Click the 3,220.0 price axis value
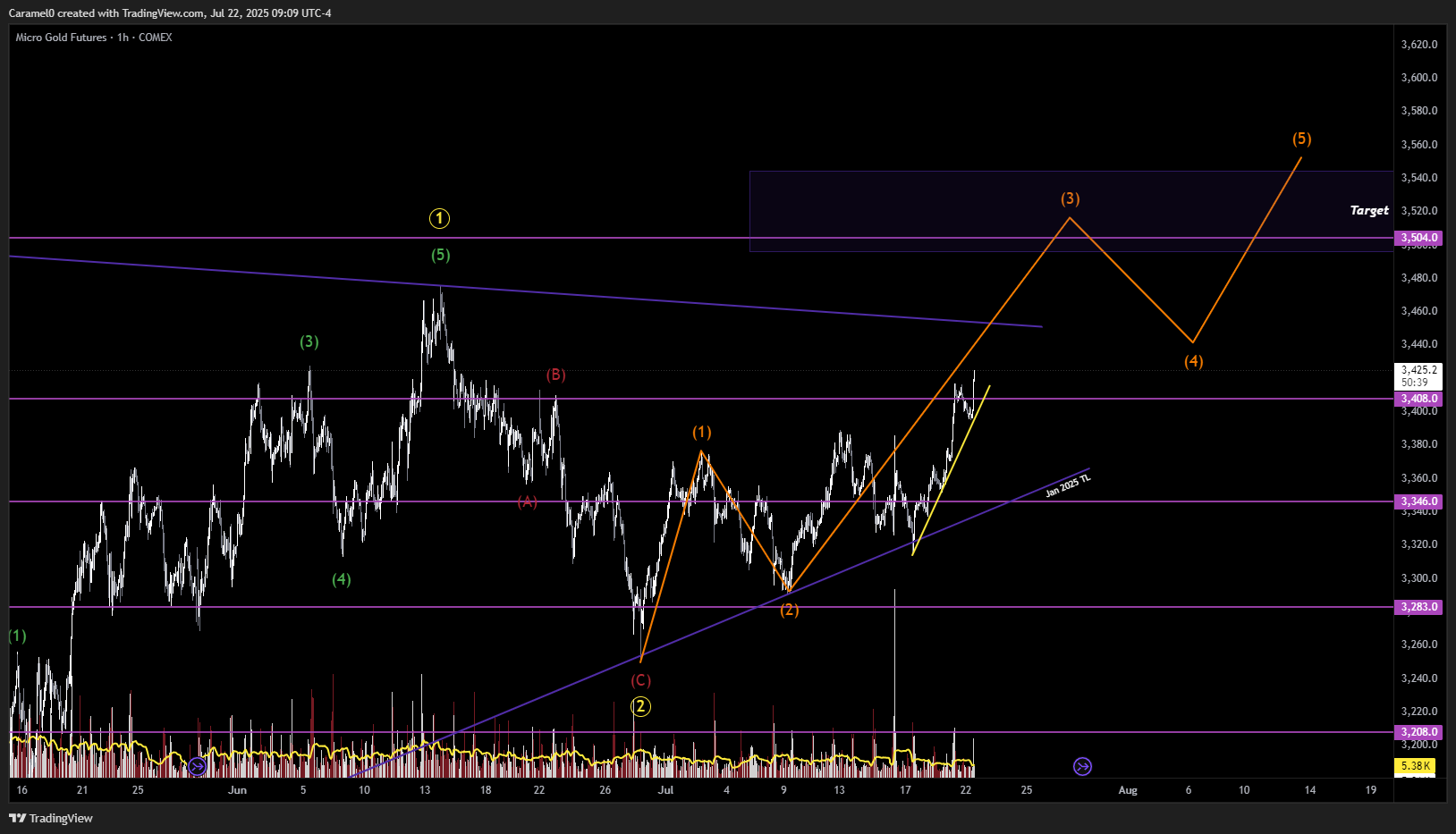1456x834 pixels. click(1419, 712)
